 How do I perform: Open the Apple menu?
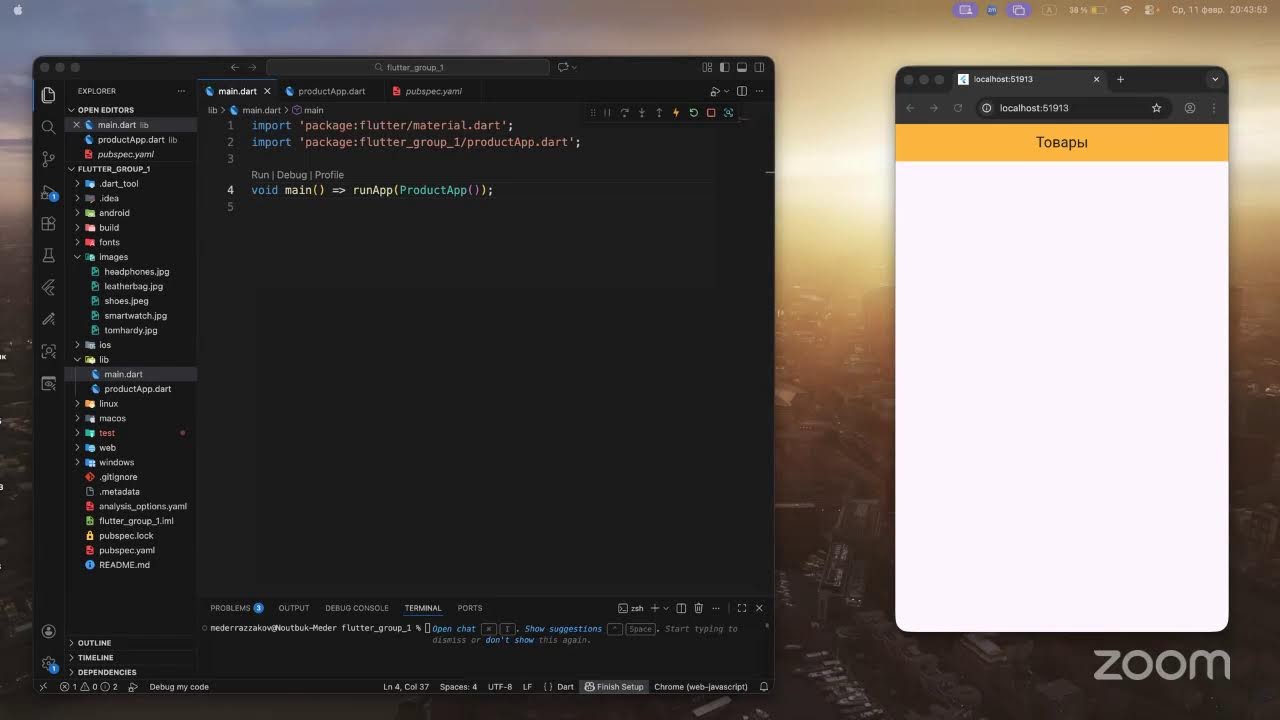click(x=17, y=9)
